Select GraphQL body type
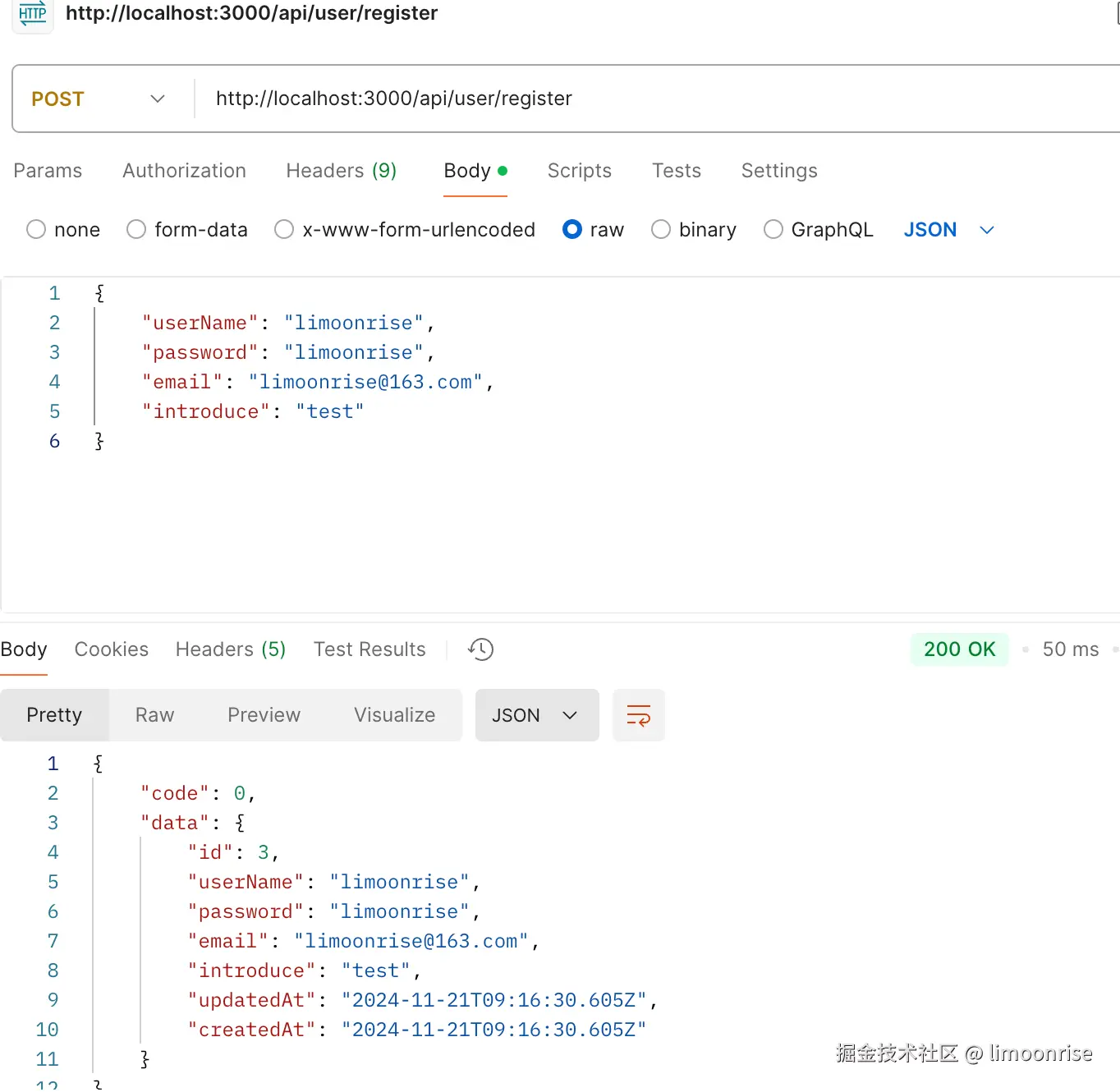The image size is (1120, 1092). point(773,230)
